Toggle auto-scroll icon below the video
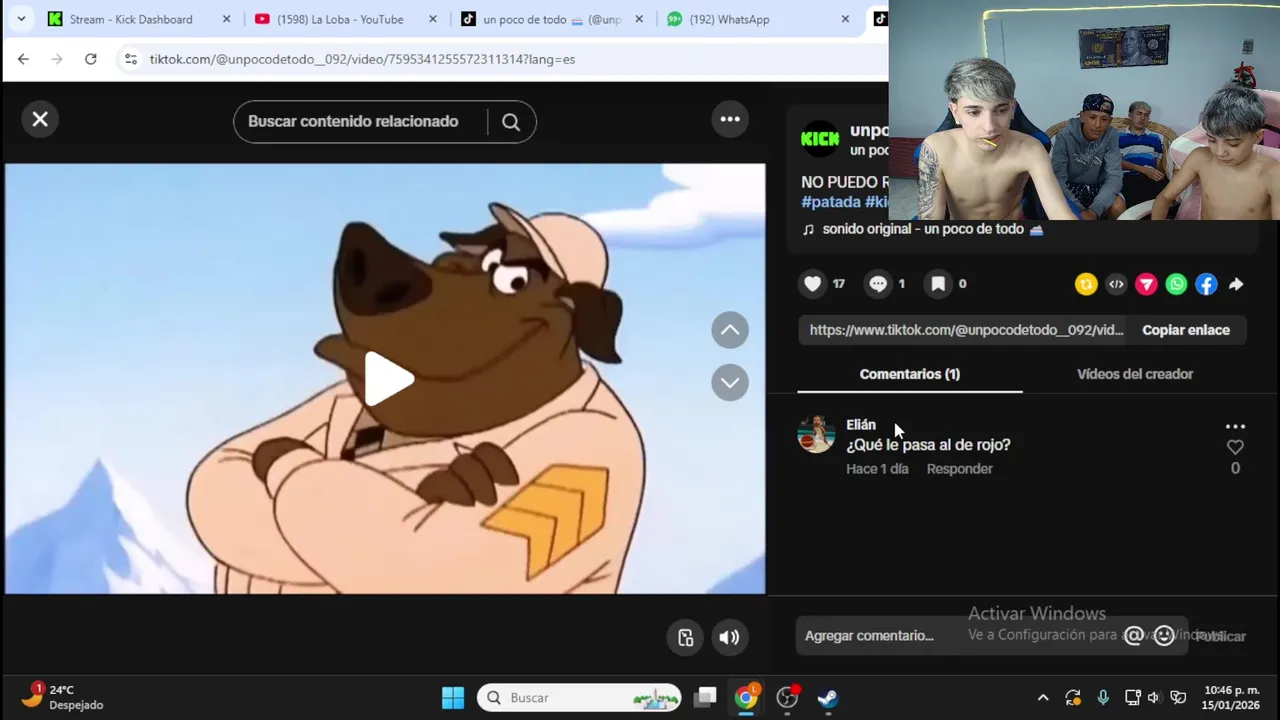The image size is (1280, 720). (x=686, y=638)
